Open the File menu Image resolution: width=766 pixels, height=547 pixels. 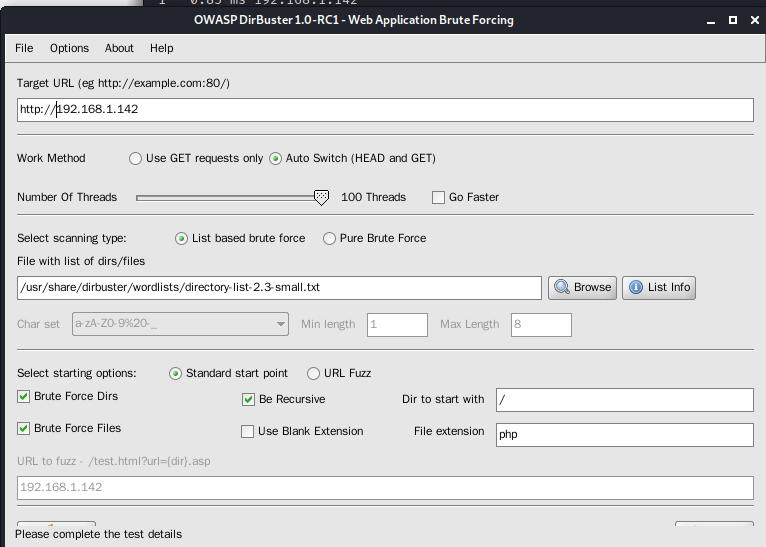[x=24, y=48]
